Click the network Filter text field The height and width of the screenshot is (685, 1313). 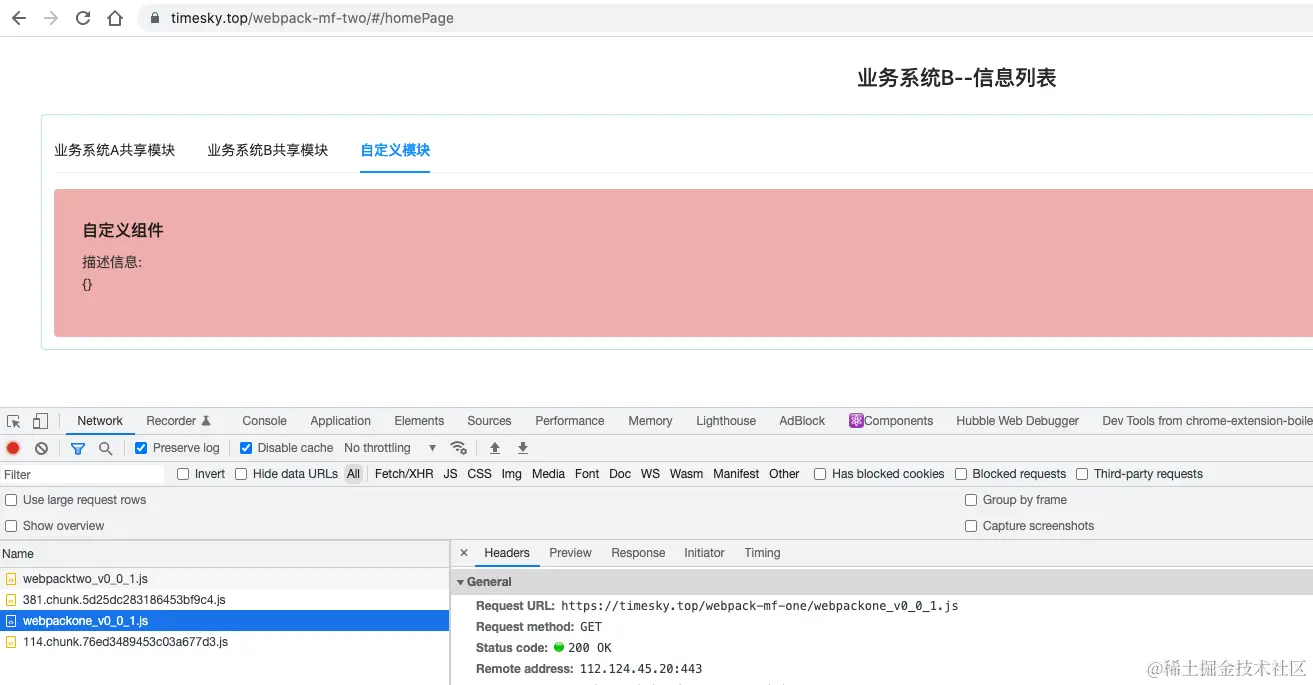point(83,474)
